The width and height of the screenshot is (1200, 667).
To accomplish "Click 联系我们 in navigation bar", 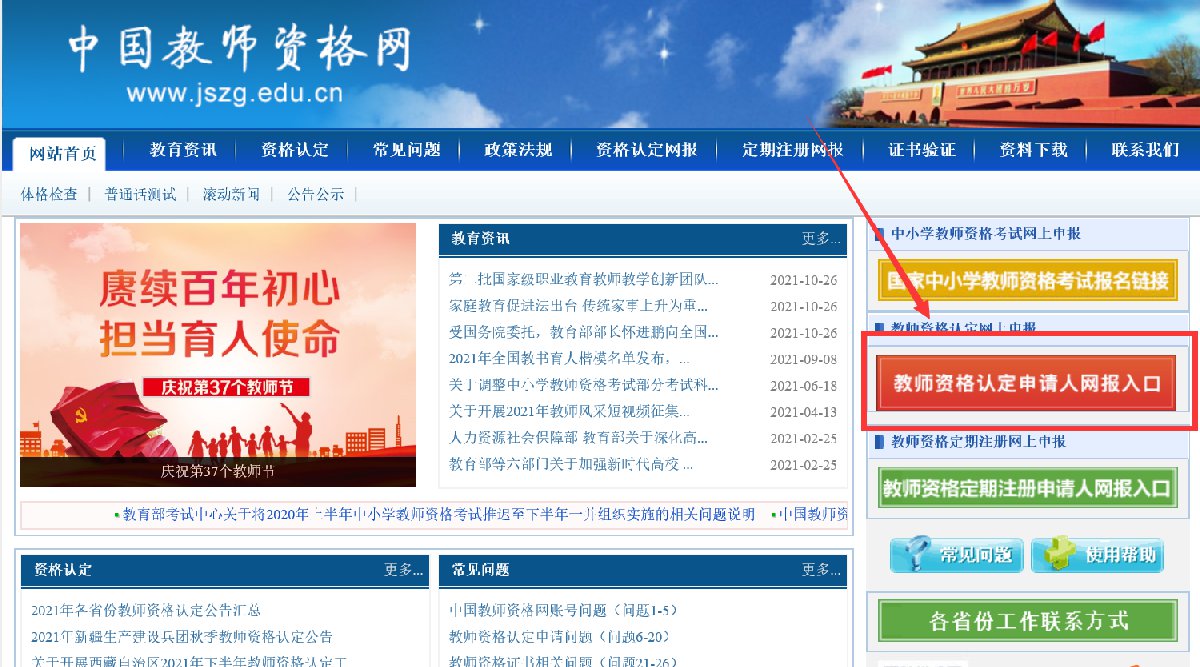I will tap(1145, 150).
